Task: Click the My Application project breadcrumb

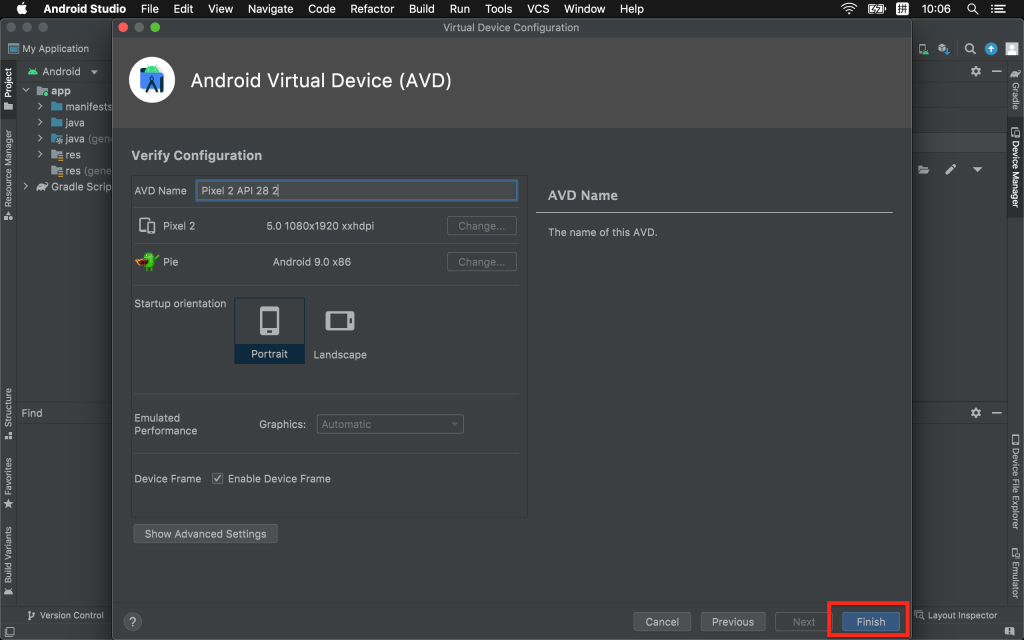Action: click(x=48, y=49)
